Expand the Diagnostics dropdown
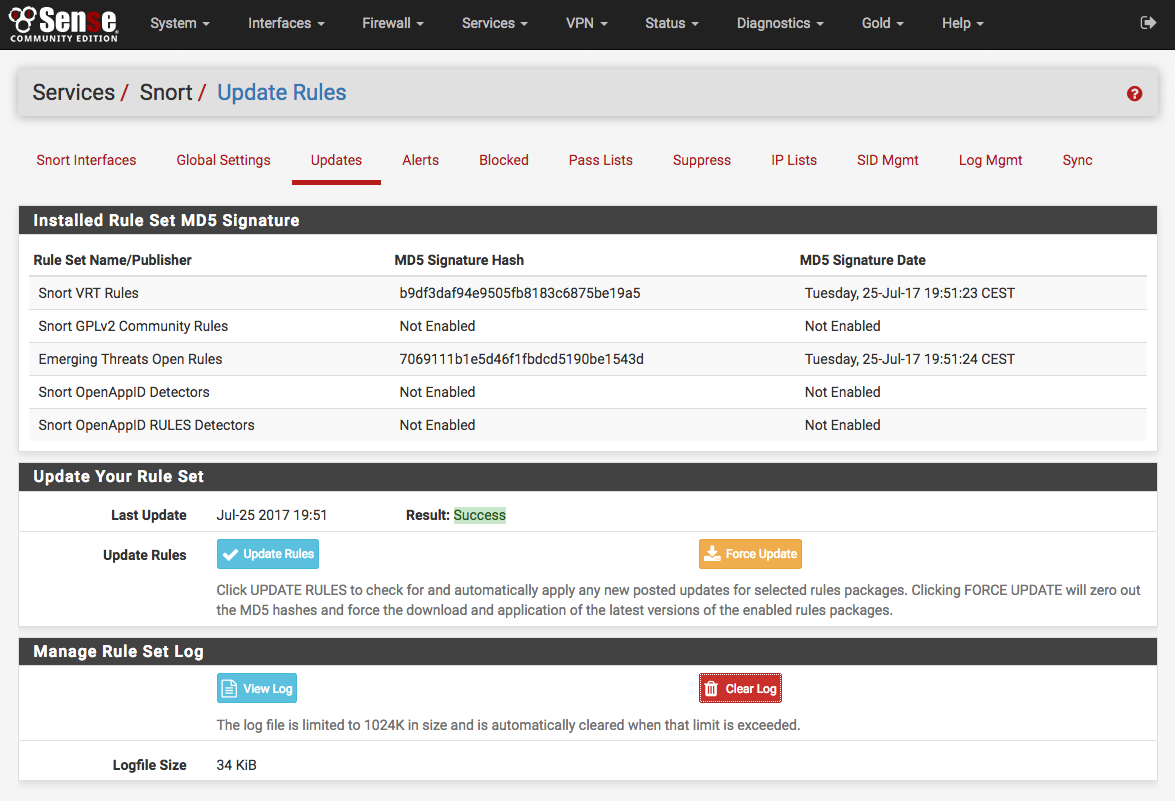 point(780,23)
